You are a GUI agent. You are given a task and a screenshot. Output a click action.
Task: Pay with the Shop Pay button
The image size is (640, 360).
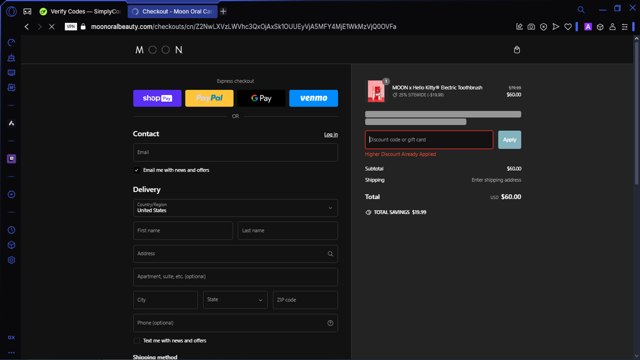[157, 98]
